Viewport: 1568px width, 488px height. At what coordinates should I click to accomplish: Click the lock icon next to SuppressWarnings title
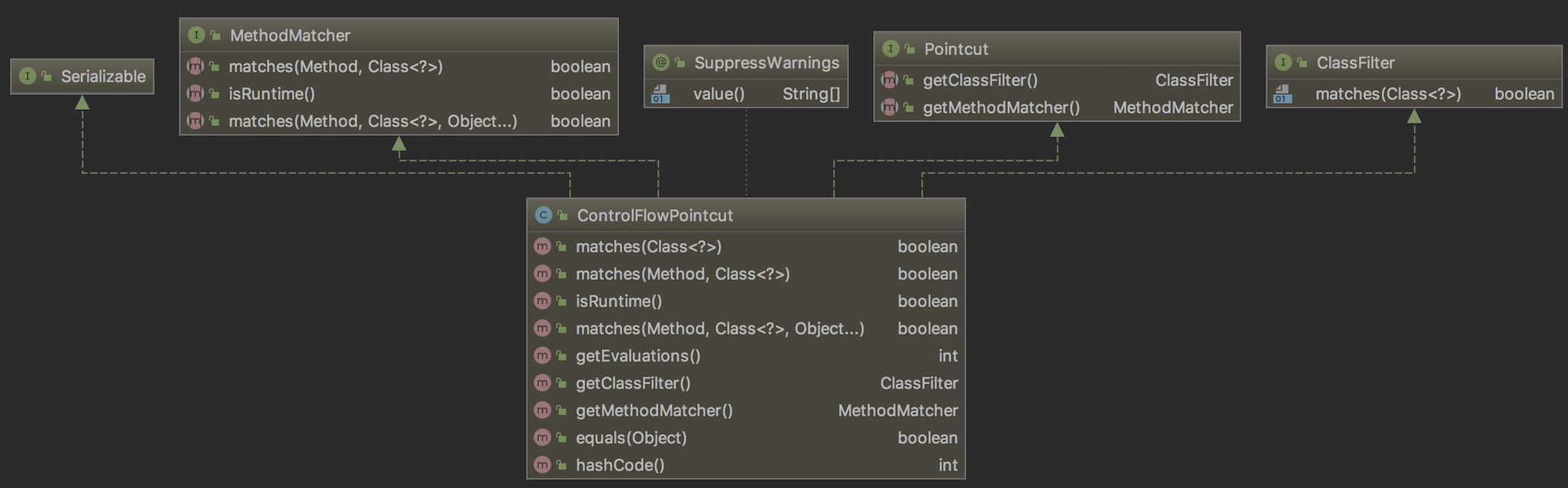[680, 63]
